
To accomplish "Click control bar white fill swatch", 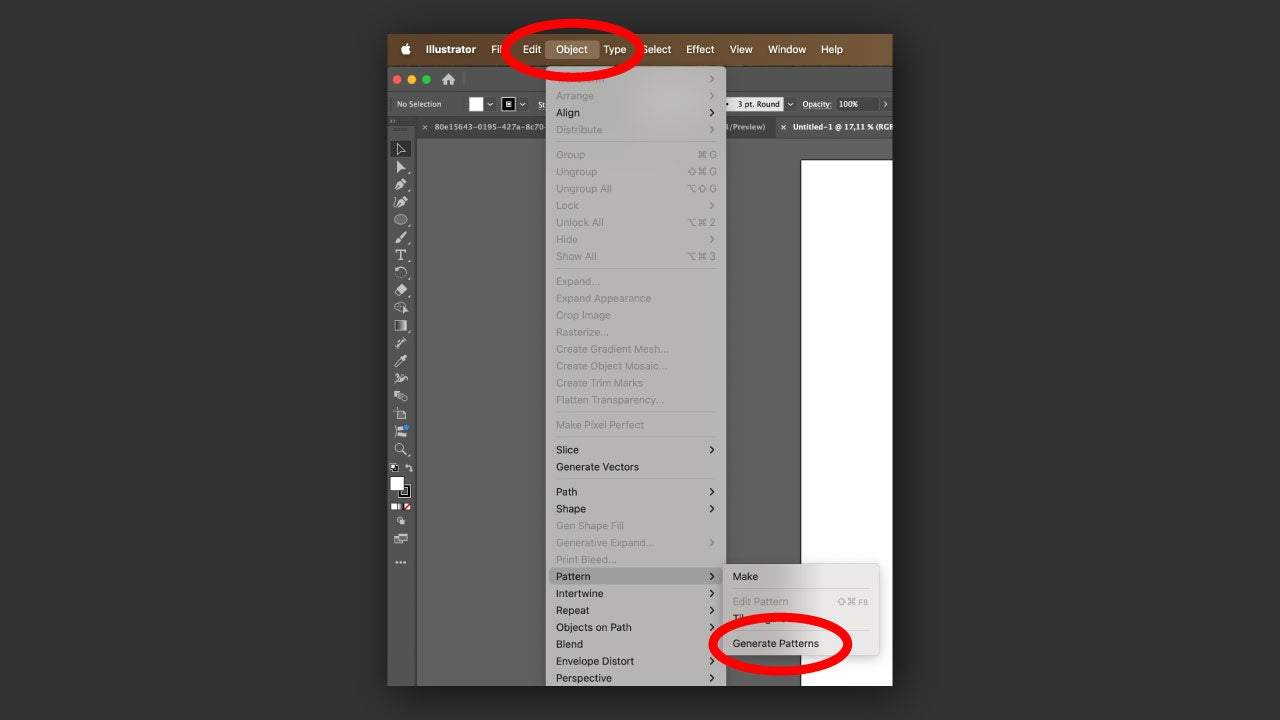I will (x=476, y=104).
